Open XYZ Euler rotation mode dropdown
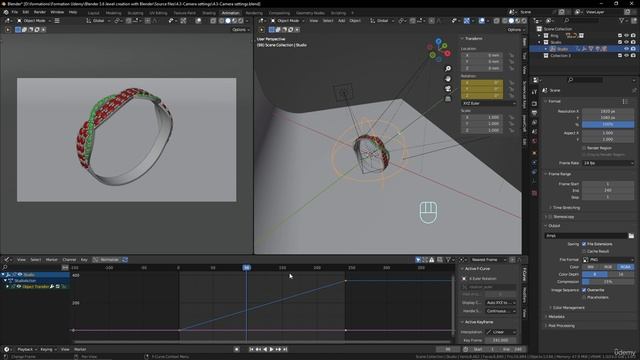The height and width of the screenshot is (360, 640). [x=489, y=104]
